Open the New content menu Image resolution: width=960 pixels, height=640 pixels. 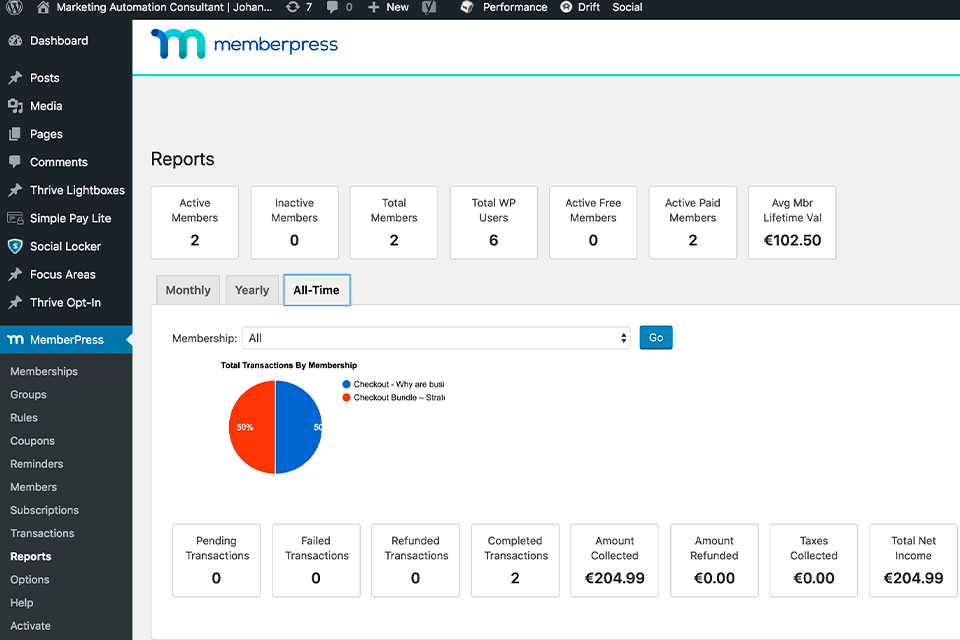(x=388, y=7)
